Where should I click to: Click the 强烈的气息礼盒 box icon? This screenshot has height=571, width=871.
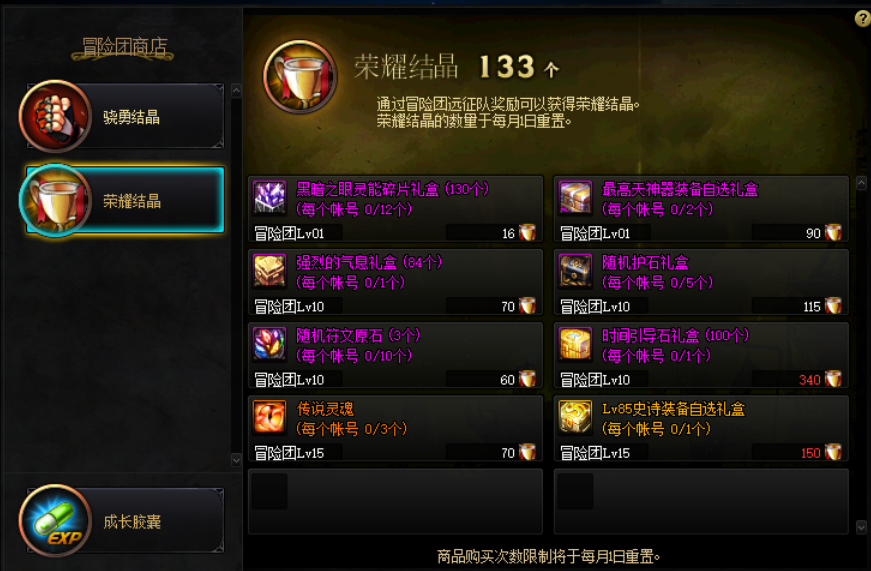pyautogui.click(x=270, y=271)
